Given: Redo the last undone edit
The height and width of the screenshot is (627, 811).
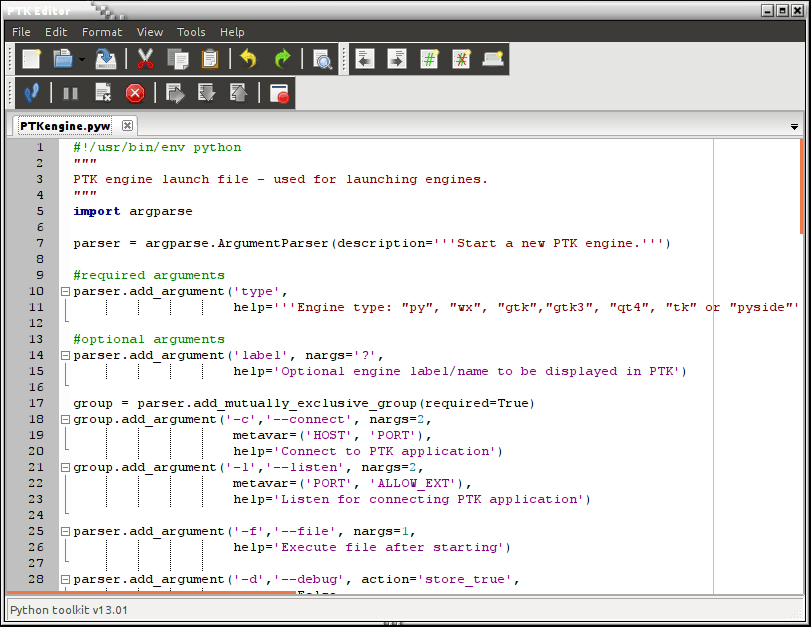Looking at the screenshot, I should point(282,59).
